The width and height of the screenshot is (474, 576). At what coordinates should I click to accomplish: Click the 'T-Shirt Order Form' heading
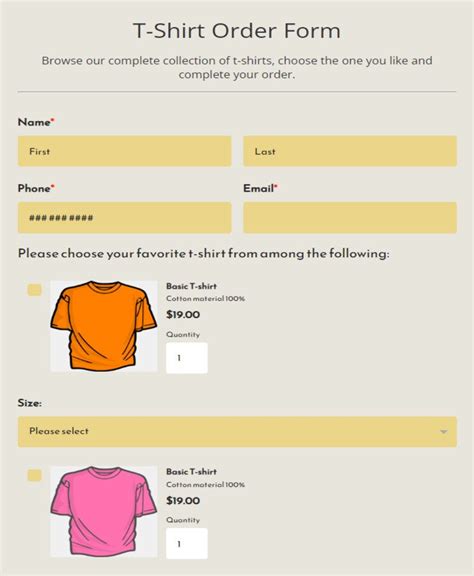237,30
